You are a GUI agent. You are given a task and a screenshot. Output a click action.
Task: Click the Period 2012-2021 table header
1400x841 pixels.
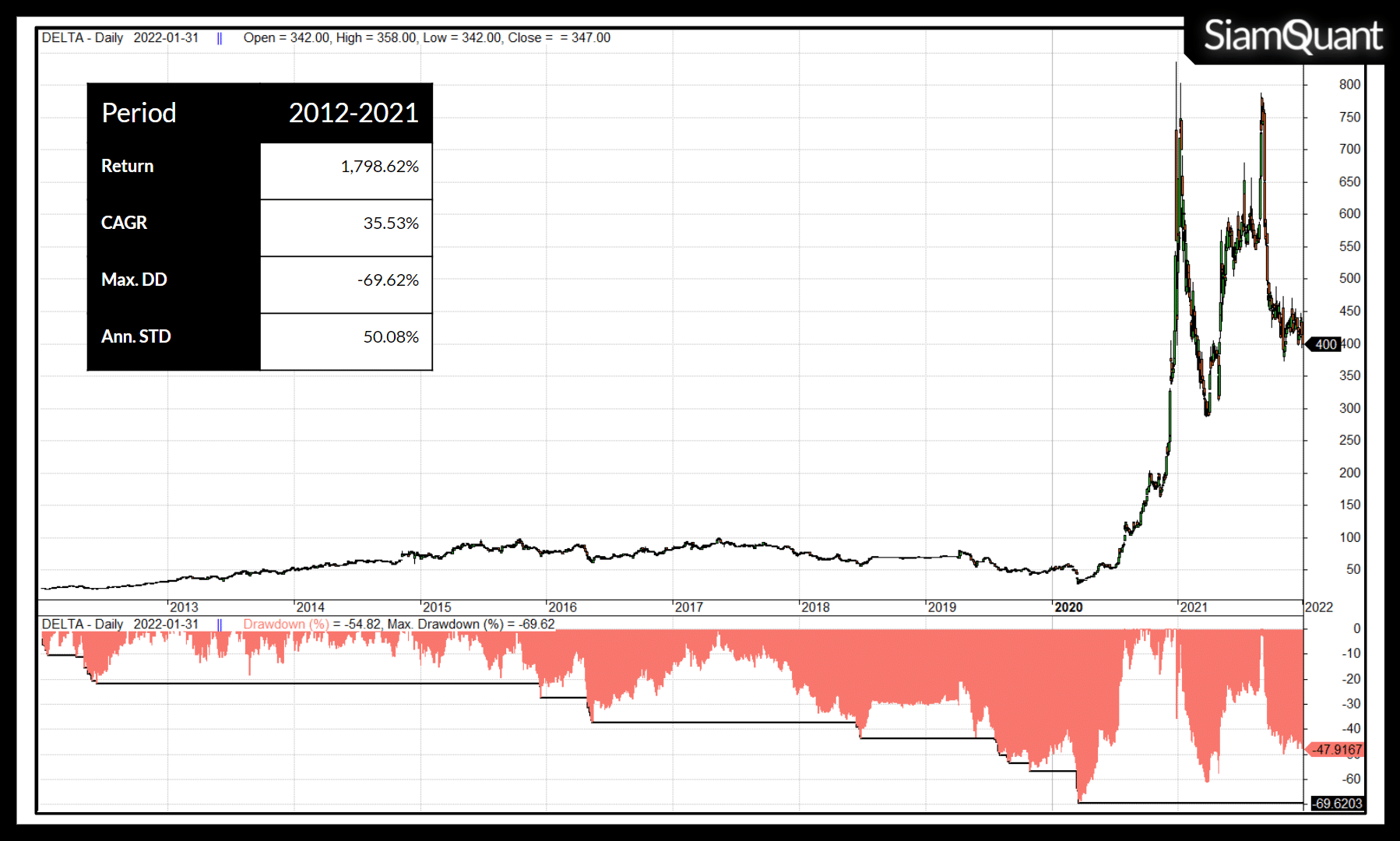259,114
